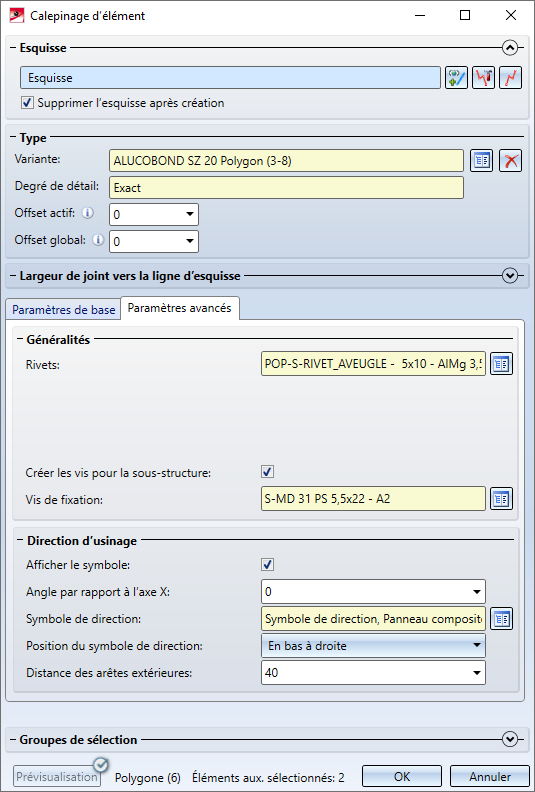
Task: Open catalogue icon next to Rivets field
Action: tap(501, 364)
